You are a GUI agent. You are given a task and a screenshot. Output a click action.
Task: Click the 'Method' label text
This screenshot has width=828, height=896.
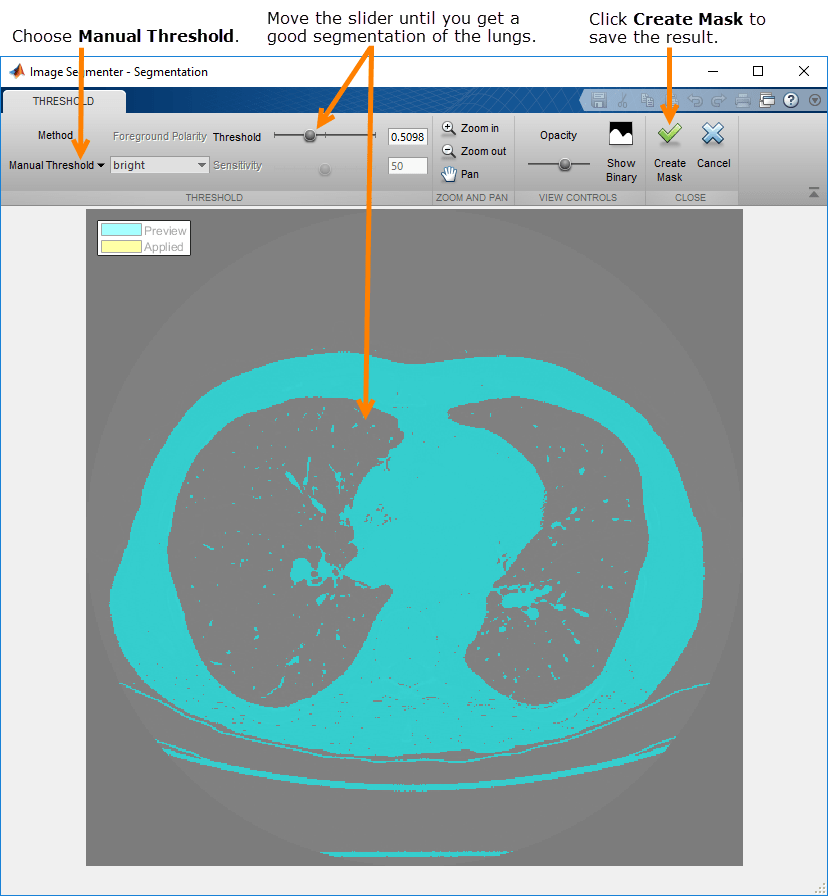[55, 135]
